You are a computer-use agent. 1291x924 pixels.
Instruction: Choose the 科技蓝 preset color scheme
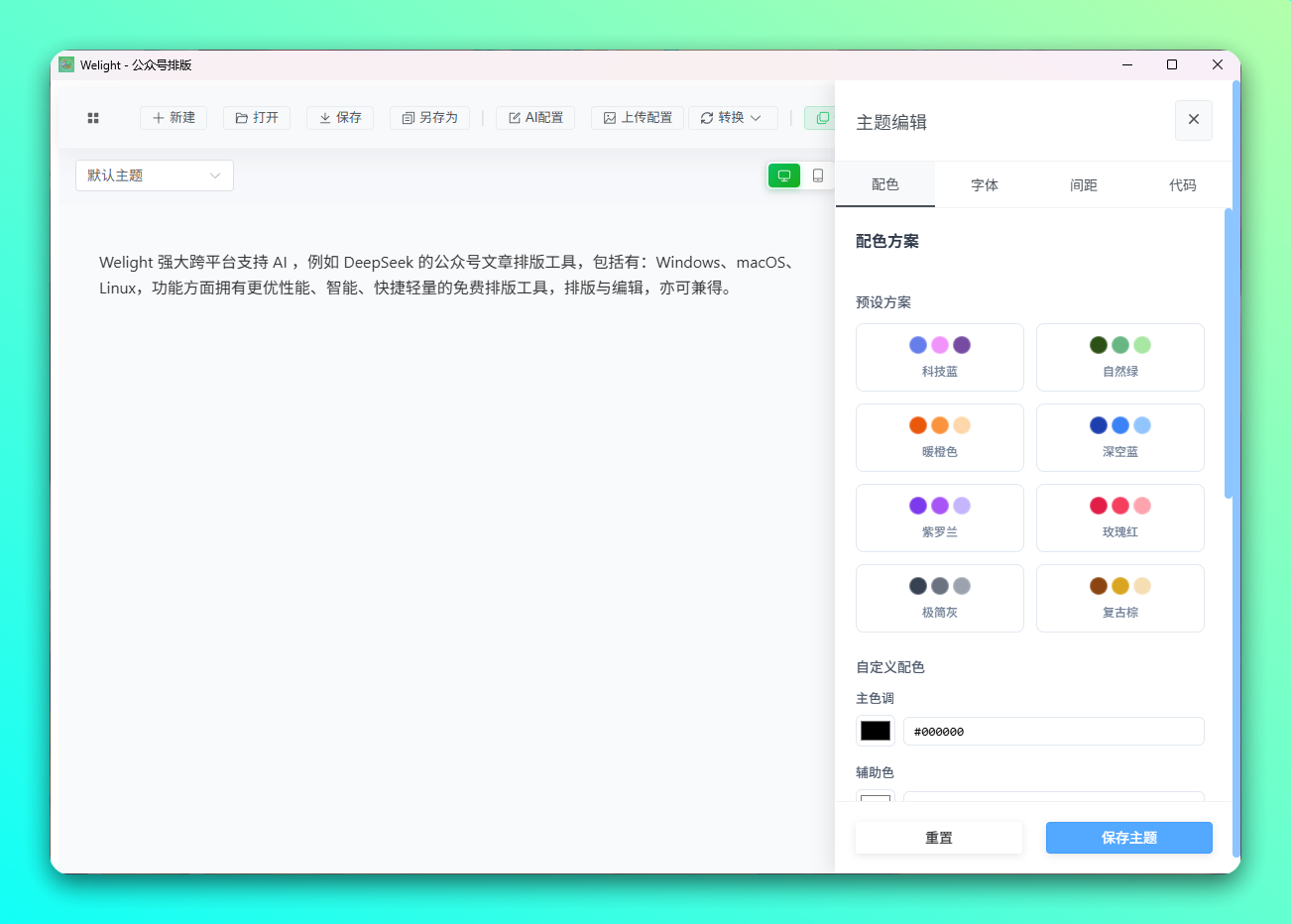940,358
